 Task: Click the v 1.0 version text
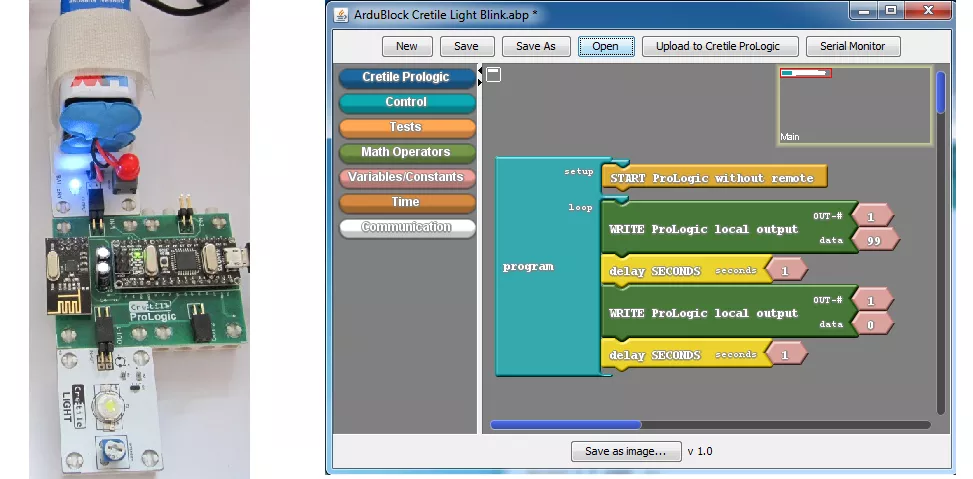700,452
